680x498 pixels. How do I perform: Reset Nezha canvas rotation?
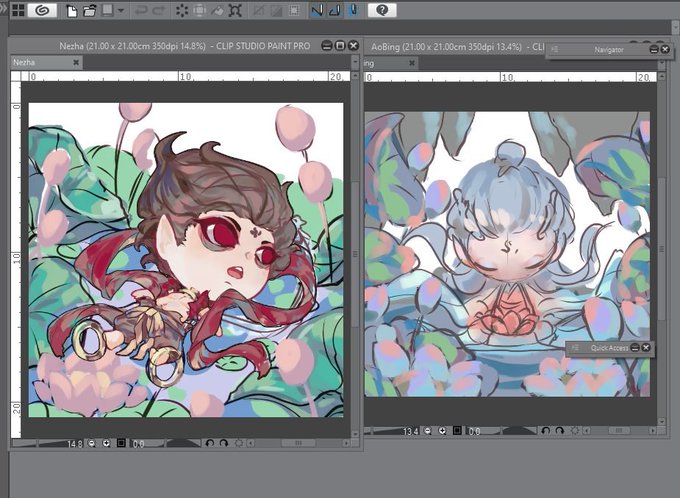(x=239, y=443)
